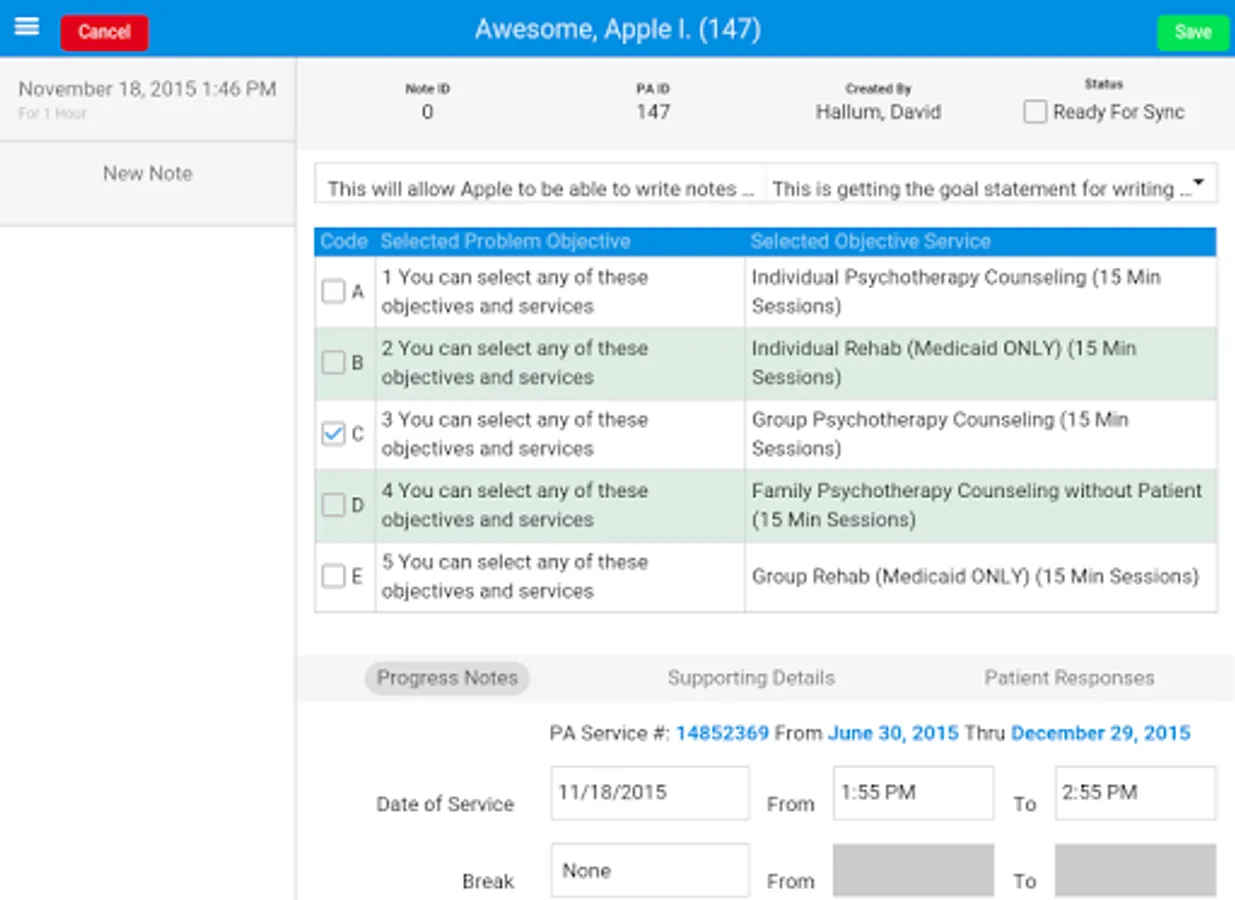
Task: Click the Group Psychotherapy Counseling service row
Action: click(940, 434)
